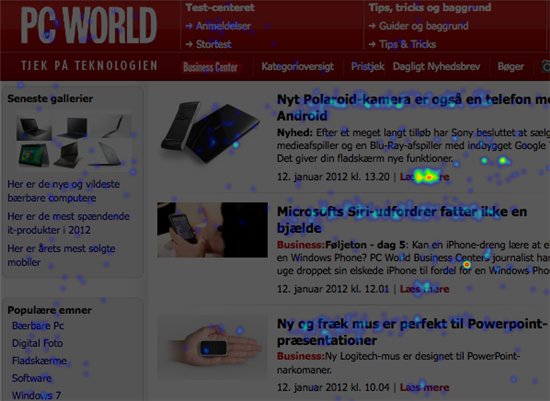Screen dimensions: 550x401
Task: Open Bøger in the navigation bar
Action: (511, 66)
